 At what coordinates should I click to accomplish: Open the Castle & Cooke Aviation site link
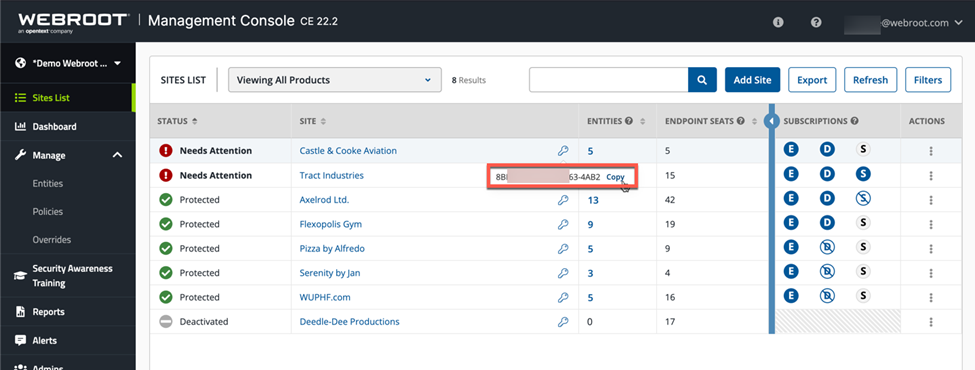click(x=348, y=150)
